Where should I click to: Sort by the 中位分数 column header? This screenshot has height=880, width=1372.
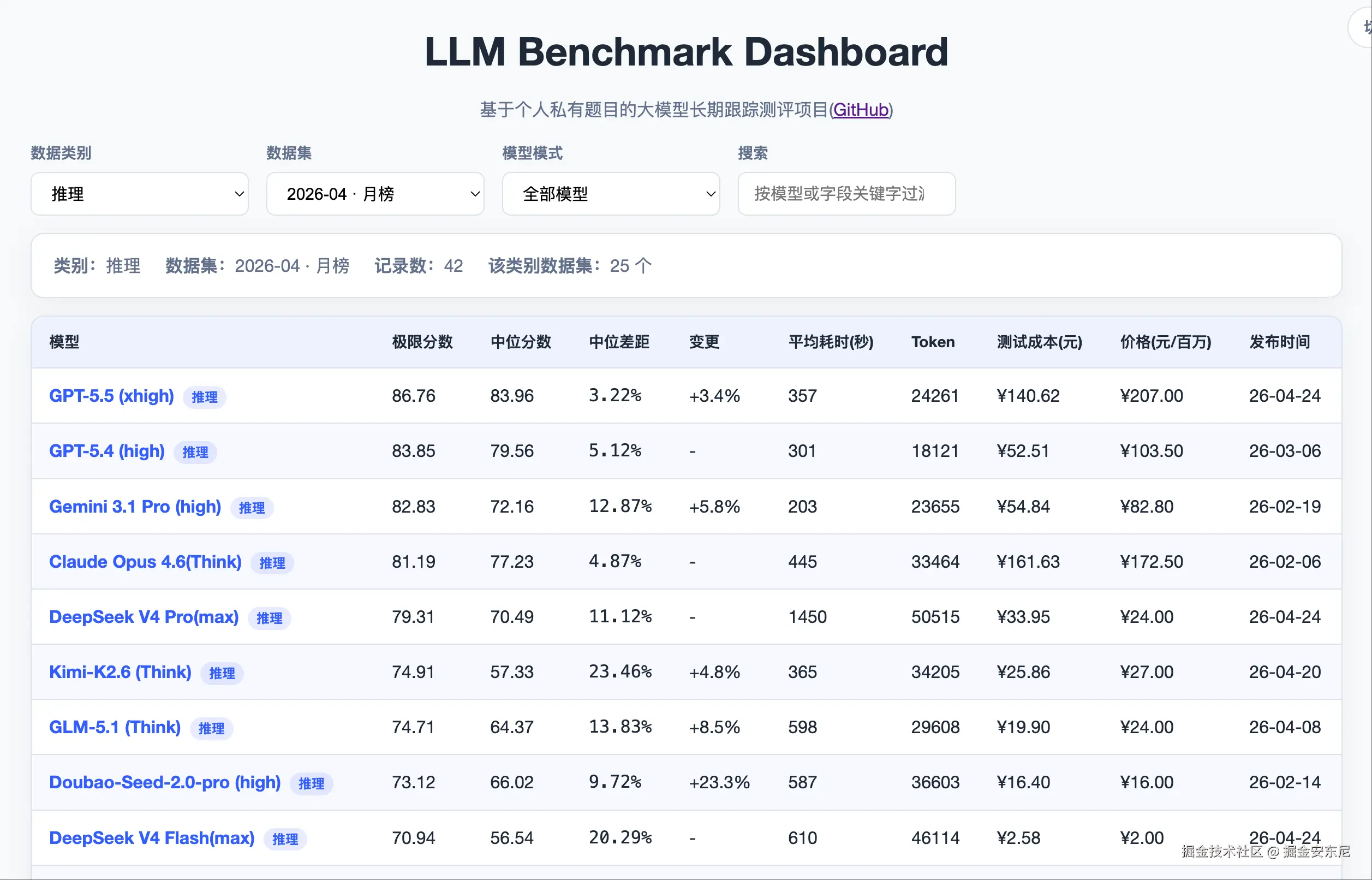click(x=520, y=342)
